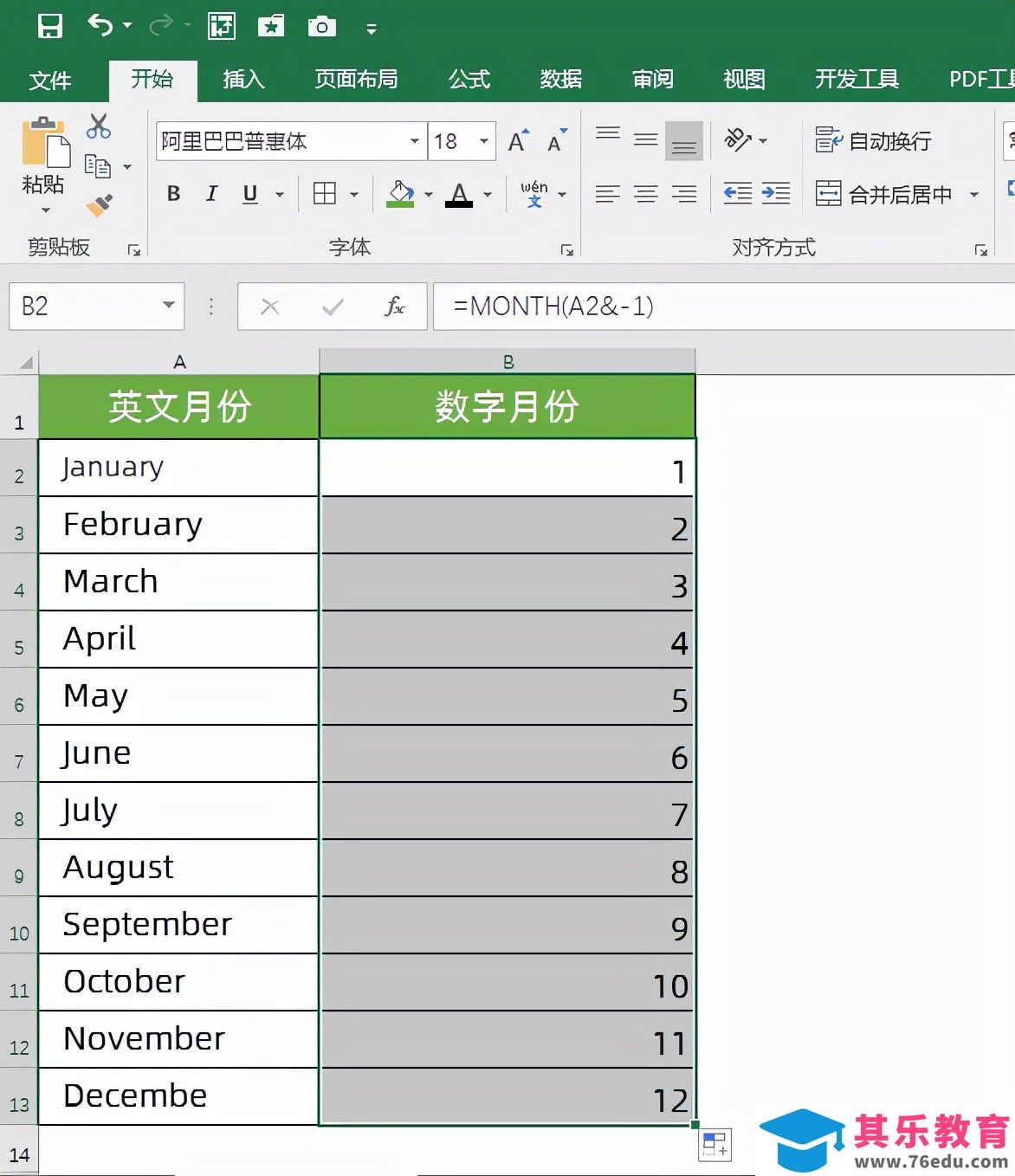Set middle vertical alignment

pos(646,139)
